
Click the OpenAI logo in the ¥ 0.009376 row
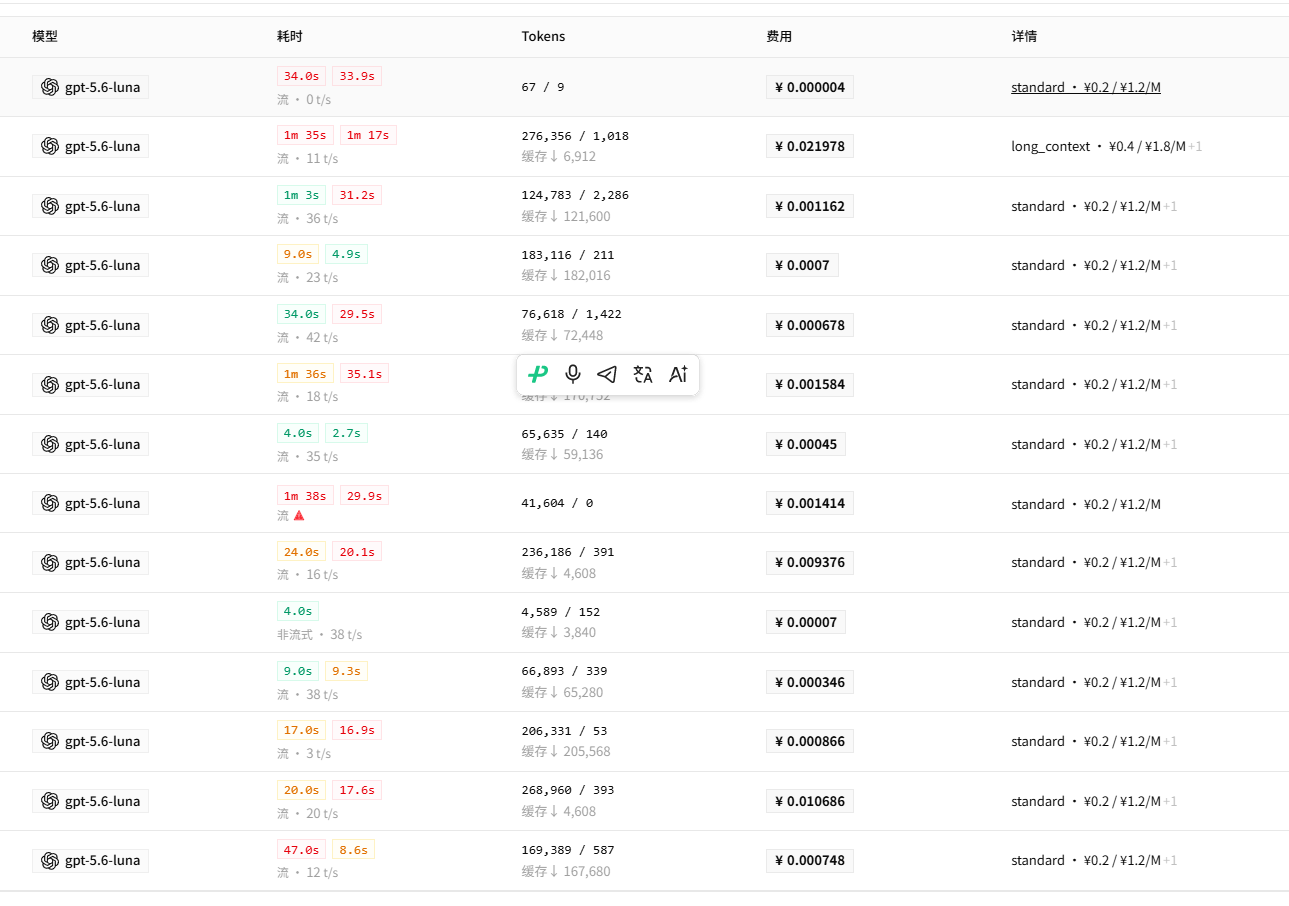pyautogui.click(x=50, y=562)
